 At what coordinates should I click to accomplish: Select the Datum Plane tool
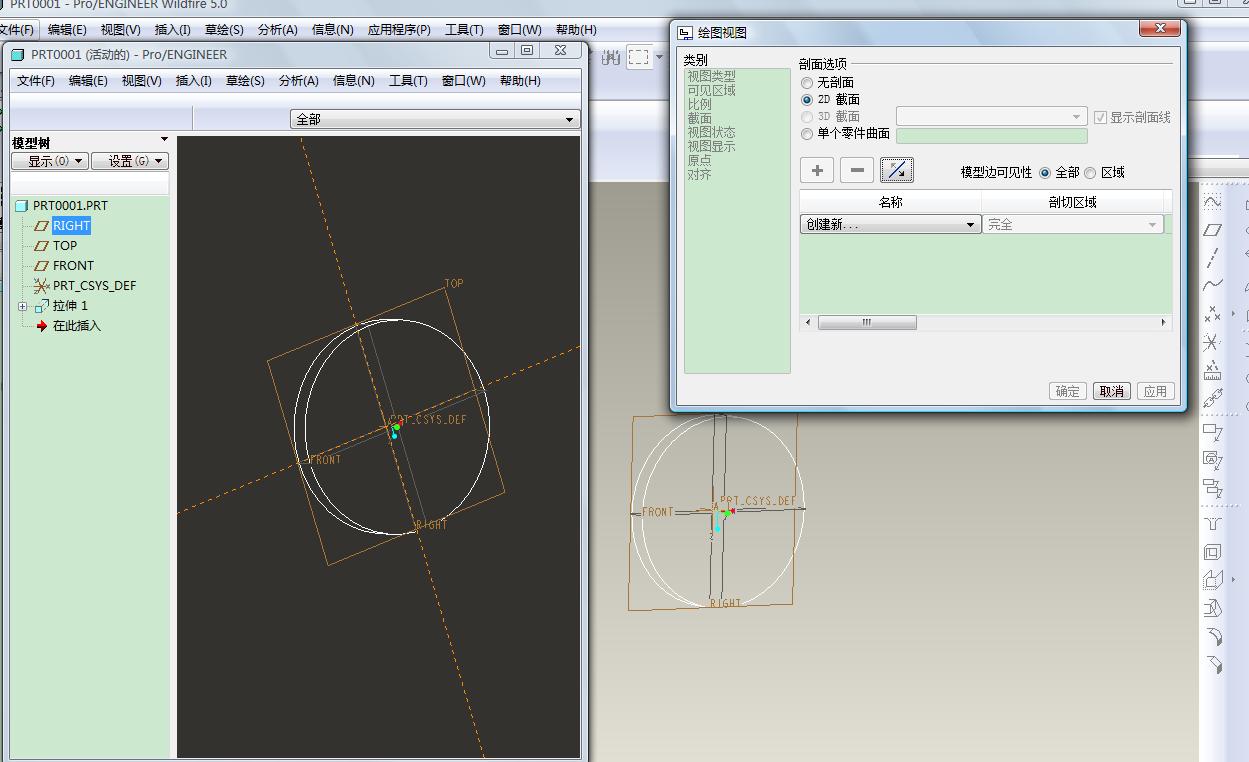1212,230
